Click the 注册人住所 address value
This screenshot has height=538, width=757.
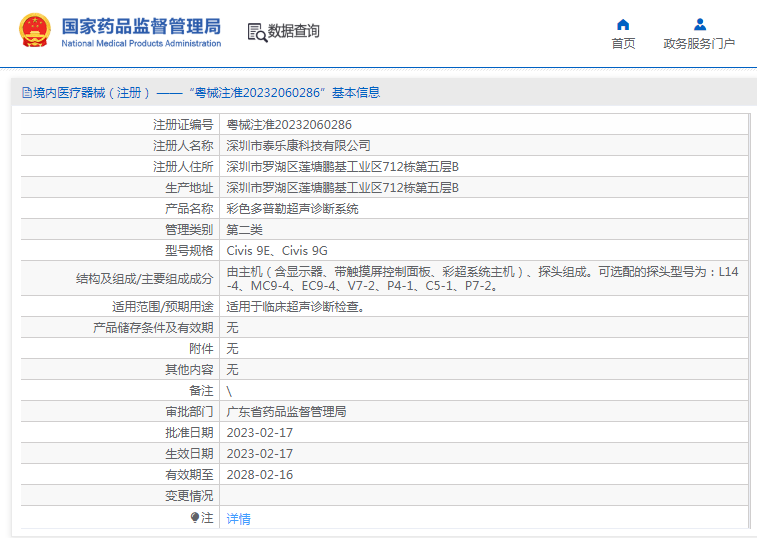[342, 167]
